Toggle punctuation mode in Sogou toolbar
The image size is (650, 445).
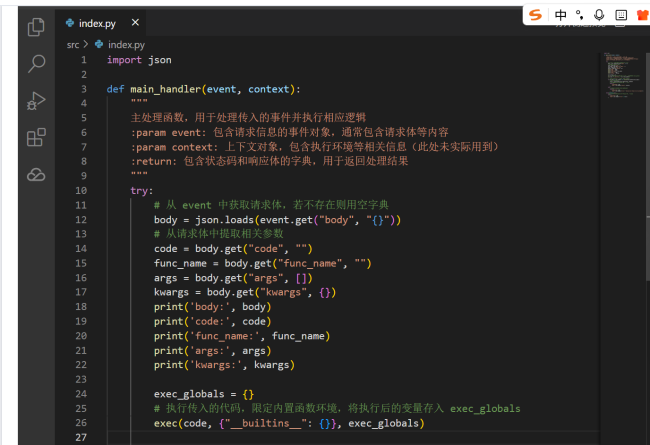pyautogui.click(x=580, y=15)
